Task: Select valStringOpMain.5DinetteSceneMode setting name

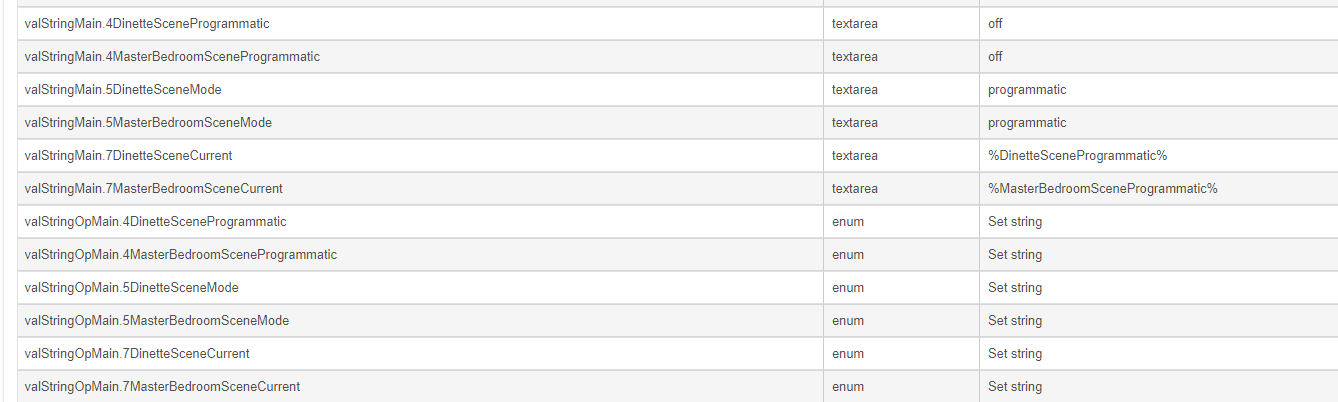Action: click(132, 287)
